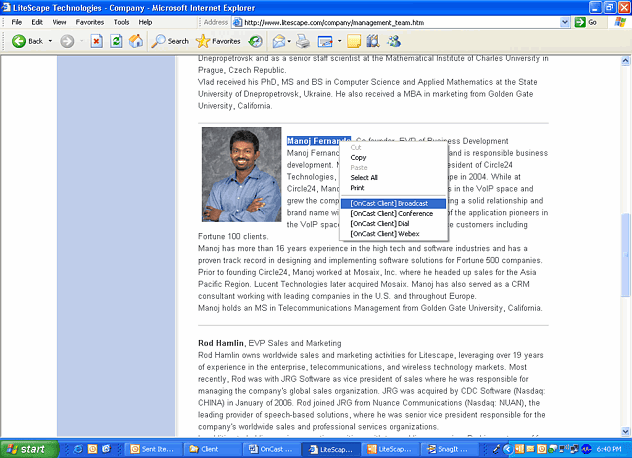The width and height of the screenshot is (632, 458).
Task: Click the taskbar clock showing 6:40 PM
Action: [x=609, y=449]
